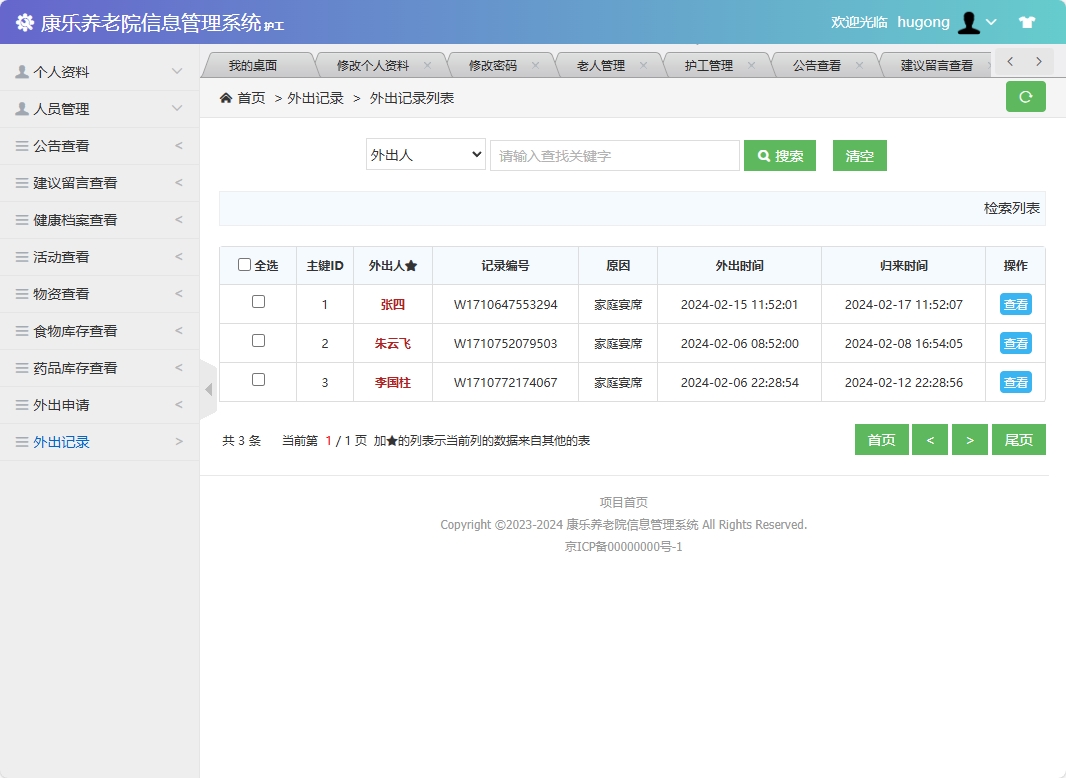Viewport: 1066px width, 778px height.
Task: Toggle the 全选 select-all checkbox
Action: click(x=245, y=264)
